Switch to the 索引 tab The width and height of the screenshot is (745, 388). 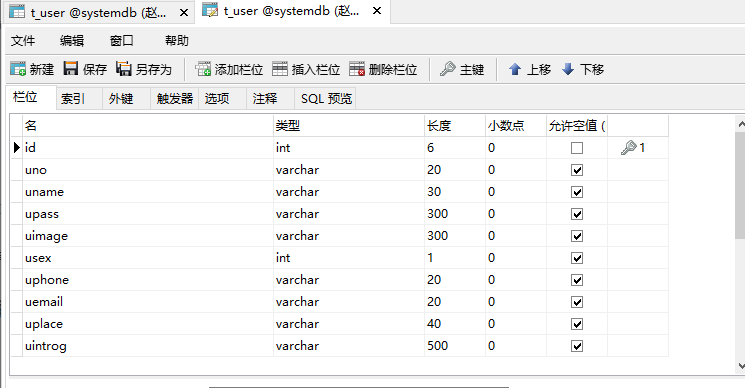pos(79,98)
